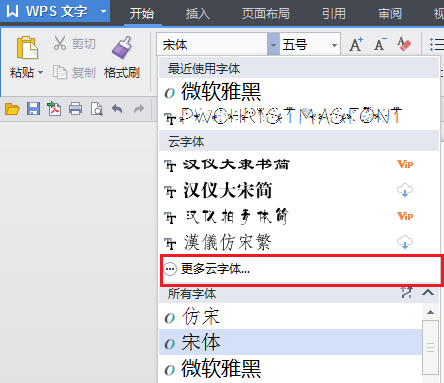Open the font name dropdown arrow

point(273,44)
